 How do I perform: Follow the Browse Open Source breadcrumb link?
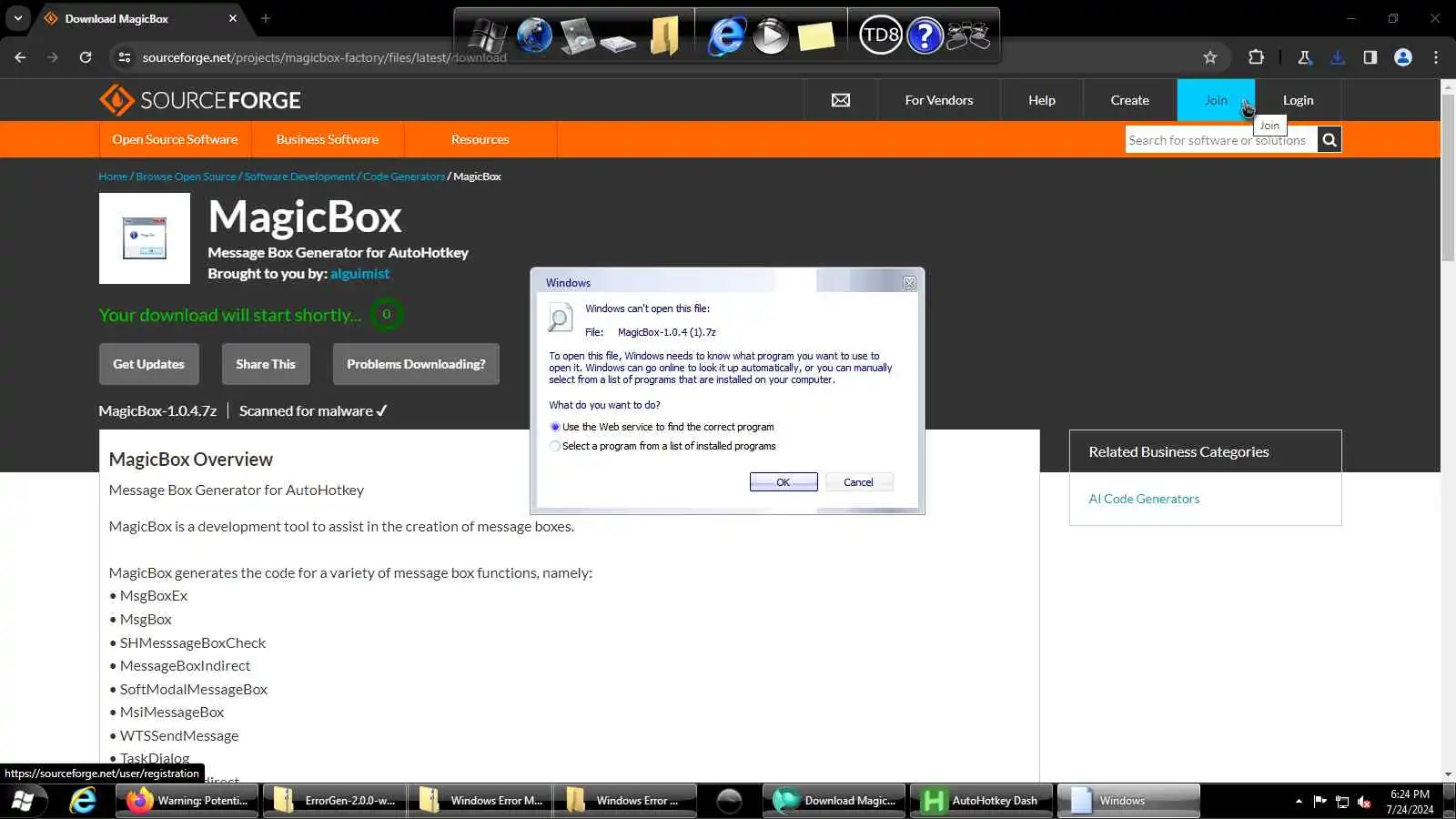pyautogui.click(x=186, y=177)
